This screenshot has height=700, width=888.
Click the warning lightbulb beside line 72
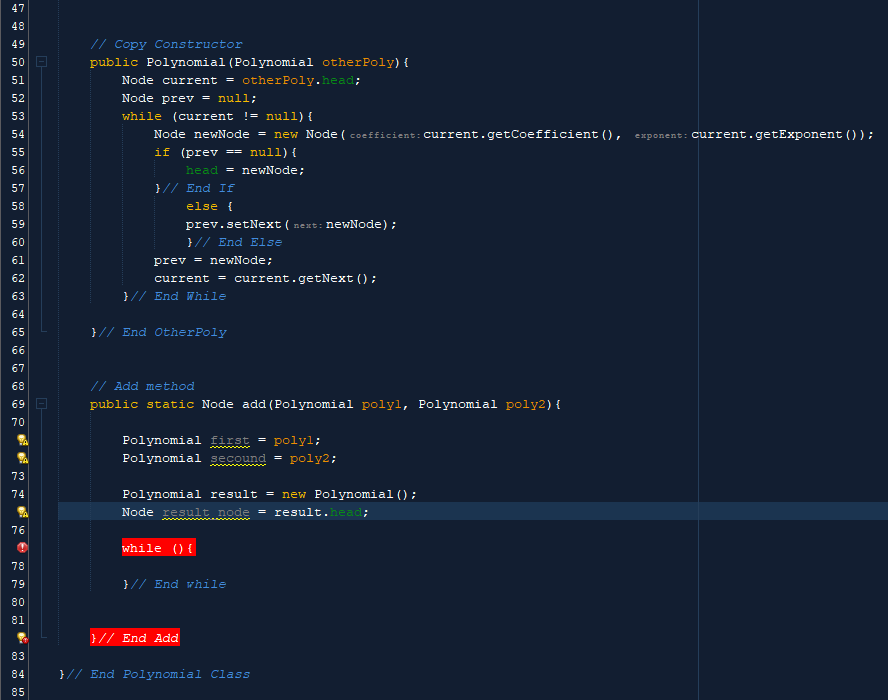tap(22, 458)
